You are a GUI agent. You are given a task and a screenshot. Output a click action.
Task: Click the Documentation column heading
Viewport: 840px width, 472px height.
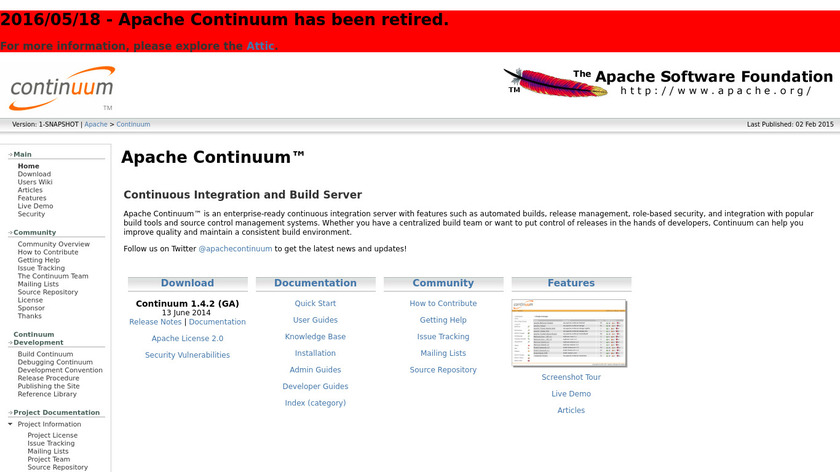(x=316, y=283)
